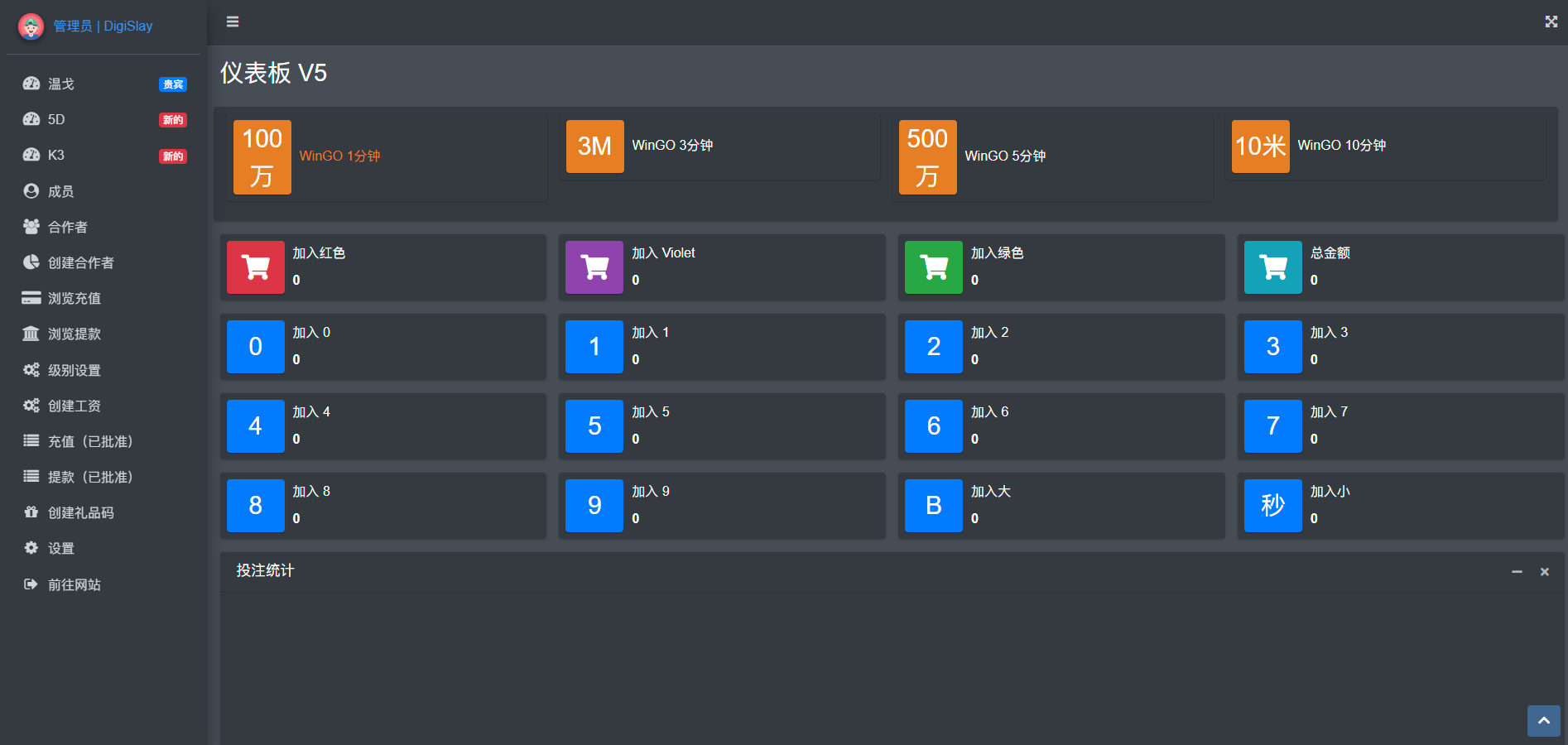This screenshot has width=1568, height=745.
Task: Click the scroll-to-top arrow button
Action: 1543,720
